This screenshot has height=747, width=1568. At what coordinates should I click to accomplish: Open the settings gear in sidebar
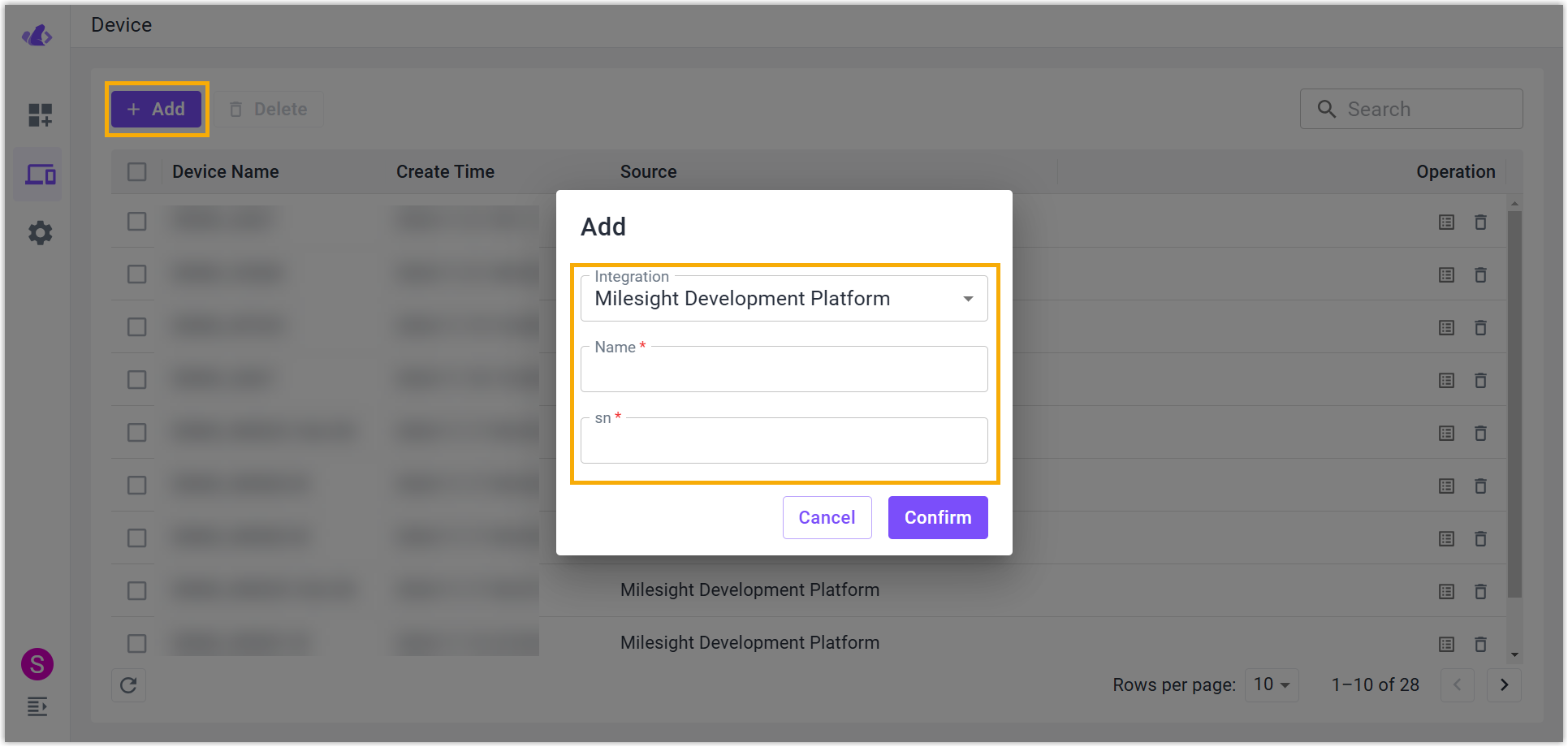(40, 233)
